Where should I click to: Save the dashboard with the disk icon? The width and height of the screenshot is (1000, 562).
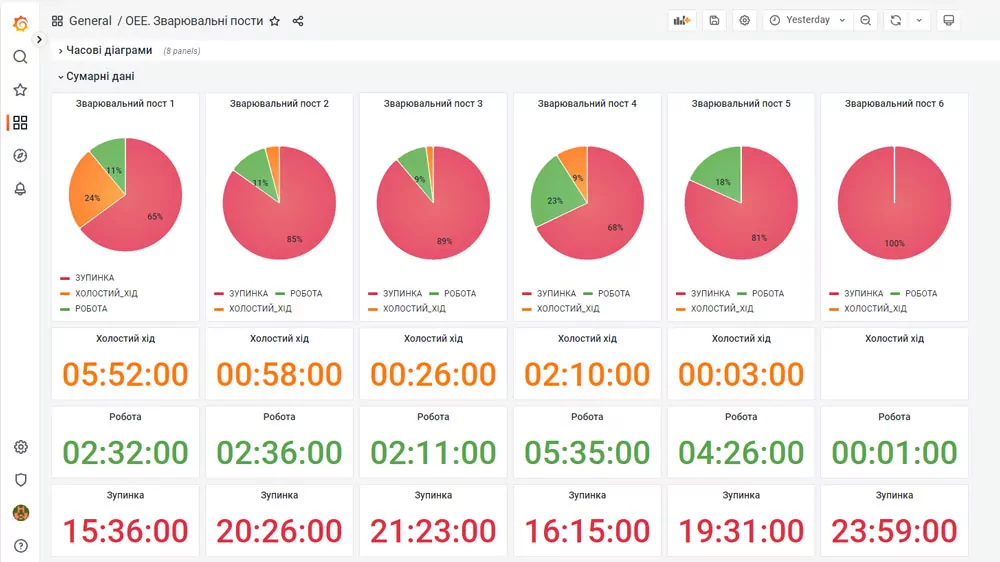[x=714, y=20]
